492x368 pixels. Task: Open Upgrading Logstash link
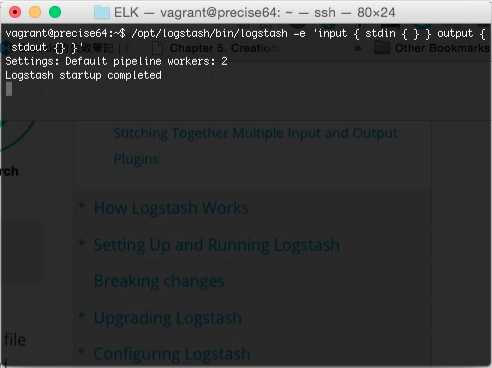[x=168, y=318]
